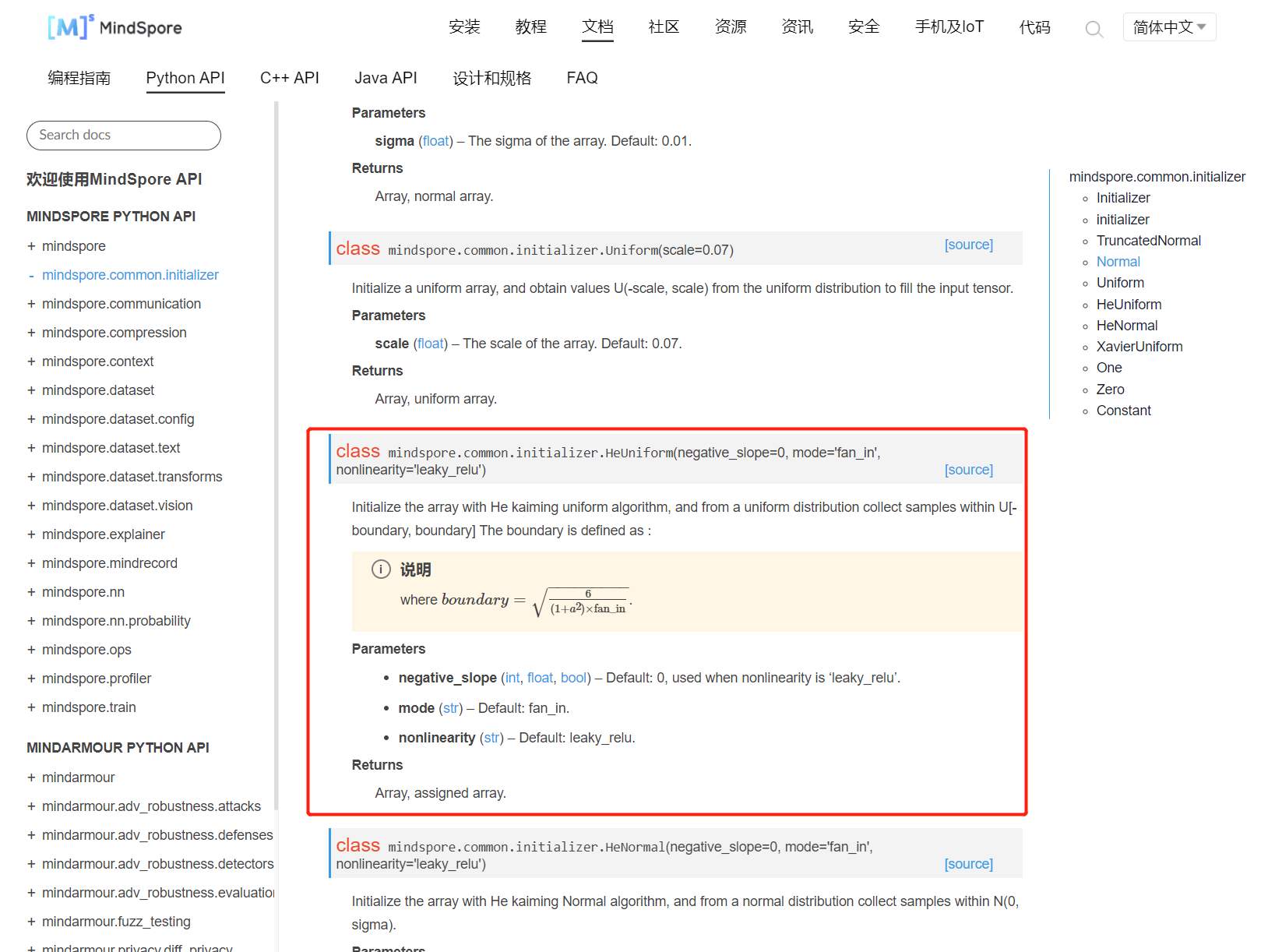Open mindspore.dataset.transforms in sidebar
This screenshot has height=952, width=1275.
tap(132, 477)
